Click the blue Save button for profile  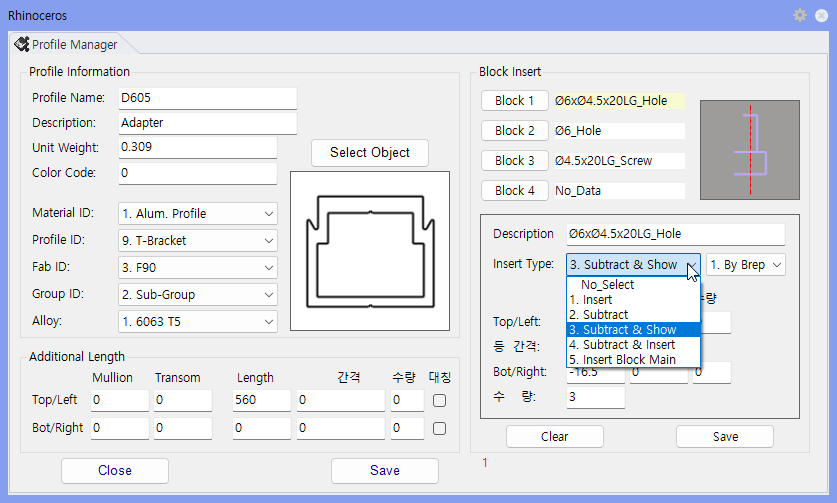[385, 470]
